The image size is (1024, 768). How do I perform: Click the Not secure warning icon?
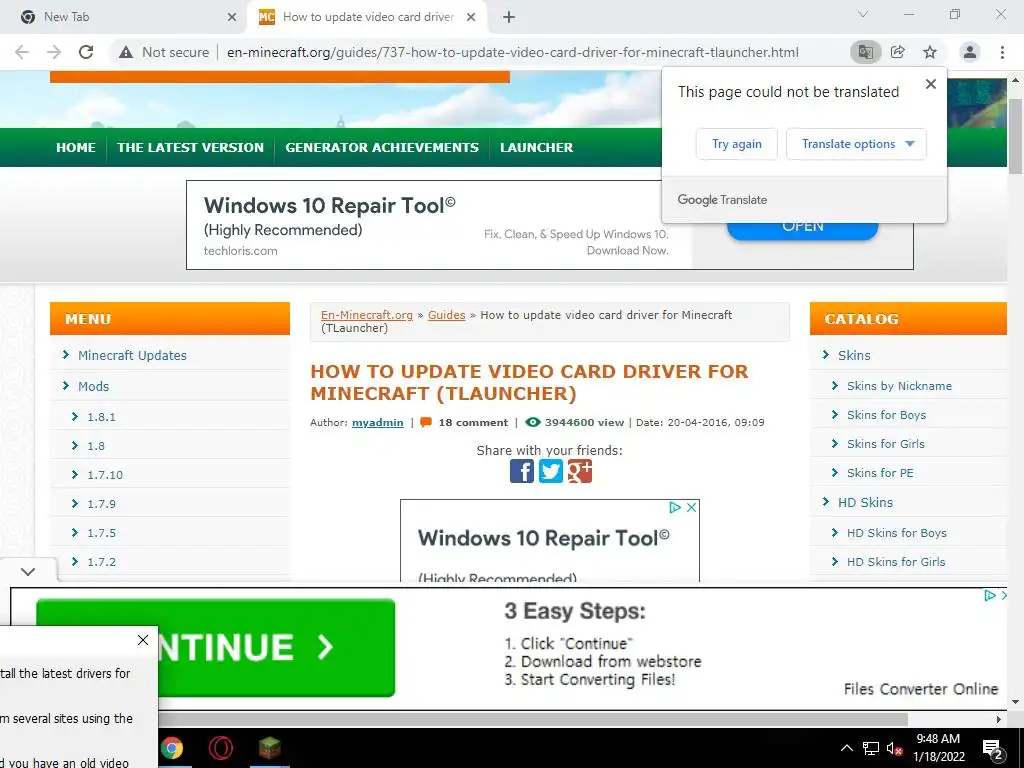coord(126,52)
